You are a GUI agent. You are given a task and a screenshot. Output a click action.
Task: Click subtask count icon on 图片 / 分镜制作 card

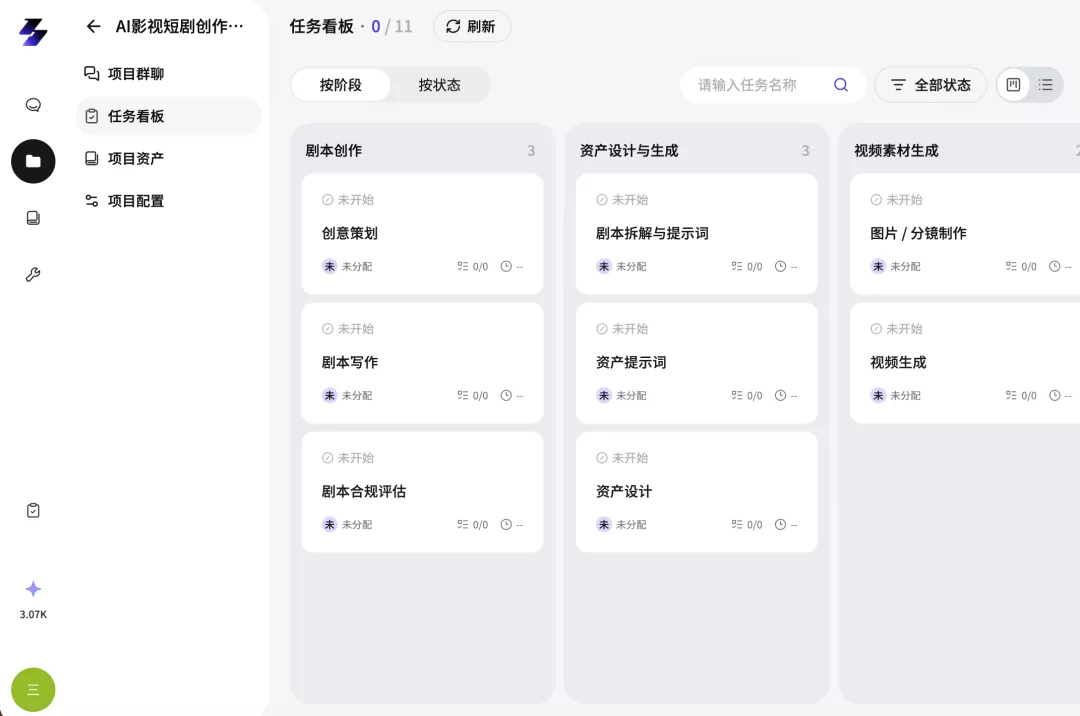(x=1011, y=266)
